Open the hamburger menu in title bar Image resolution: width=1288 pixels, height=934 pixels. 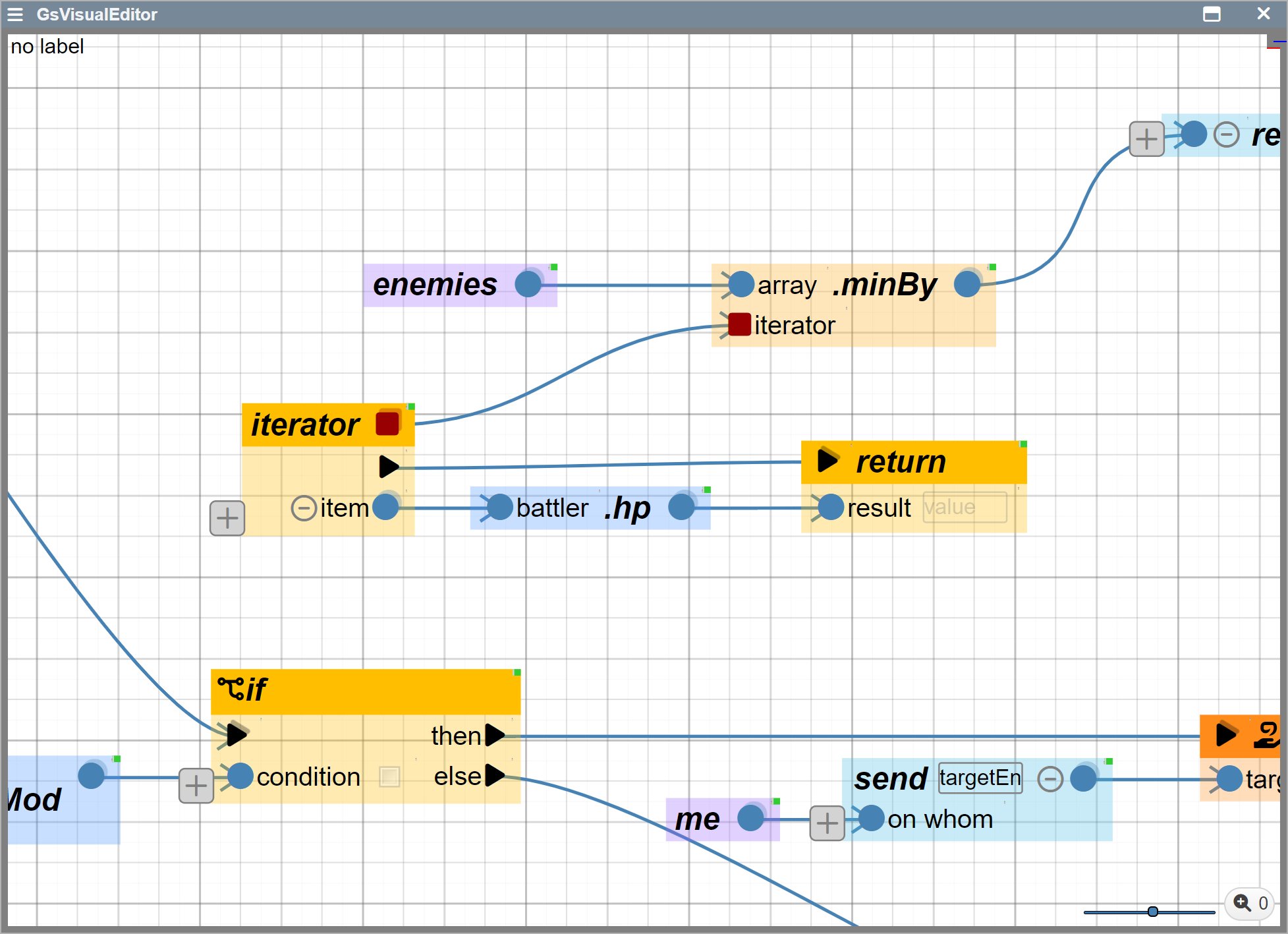[15, 15]
